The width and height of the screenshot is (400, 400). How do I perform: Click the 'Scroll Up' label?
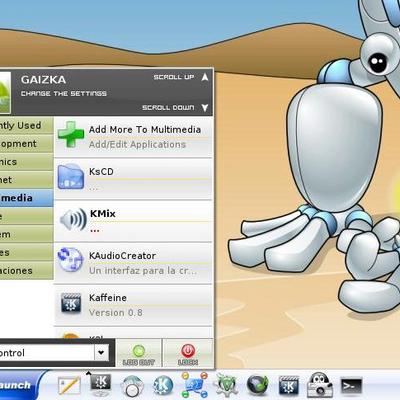(174, 77)
